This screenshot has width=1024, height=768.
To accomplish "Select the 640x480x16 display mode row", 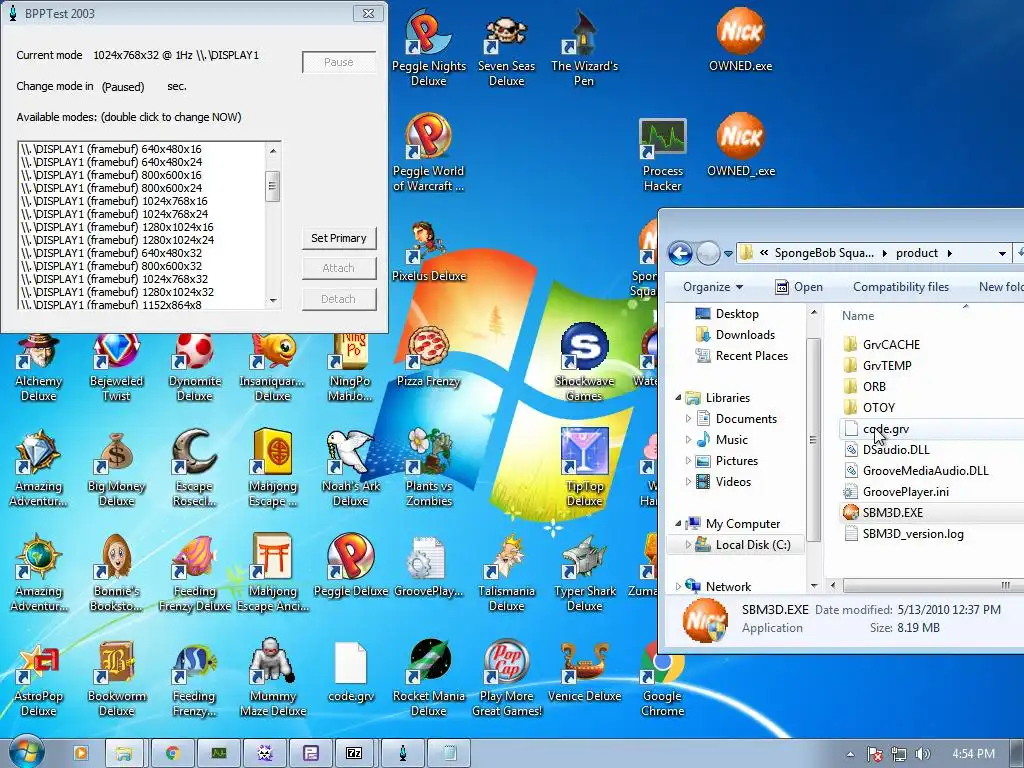I will tap(142, 149).
